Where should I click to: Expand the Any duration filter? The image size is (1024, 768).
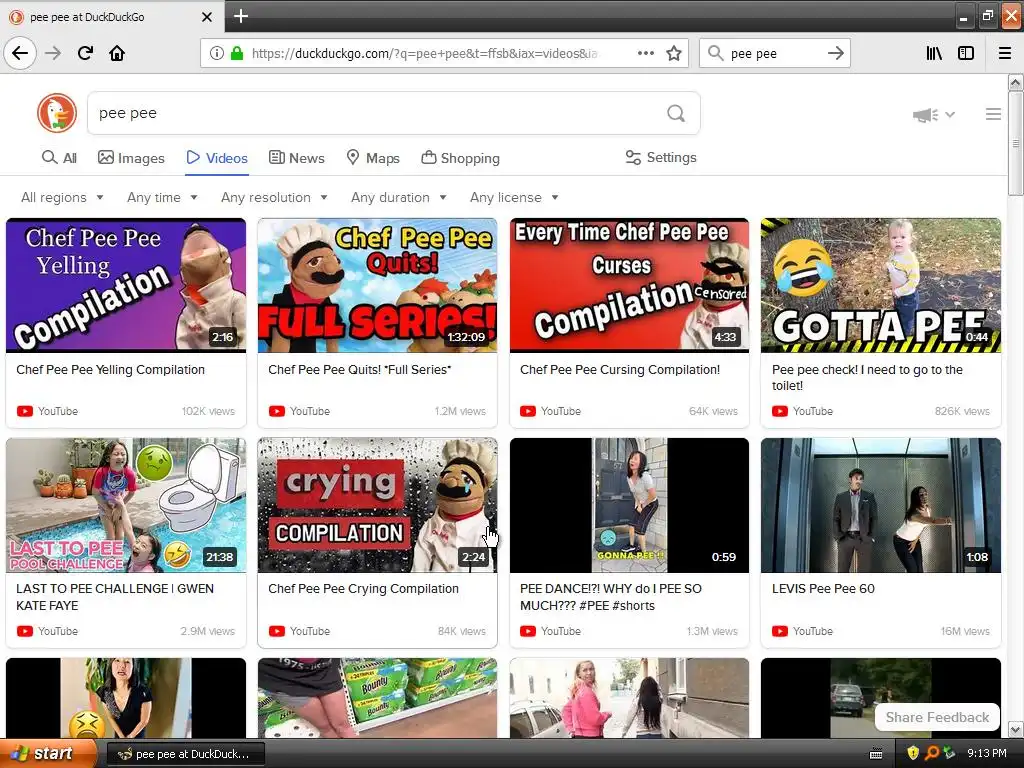pyautogui.click(x=398, y=197)
